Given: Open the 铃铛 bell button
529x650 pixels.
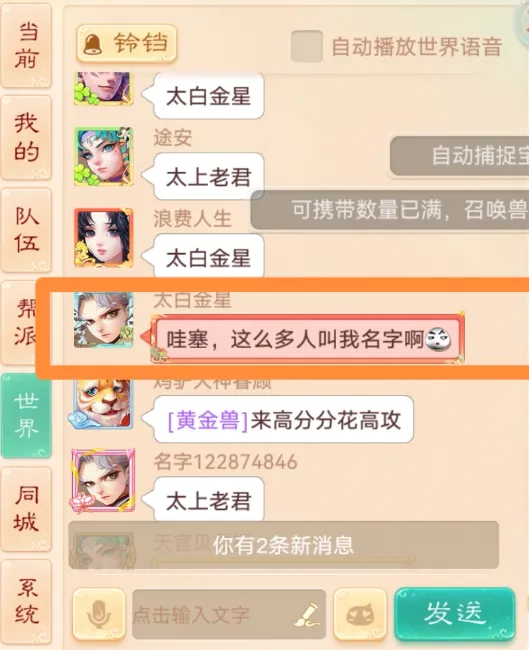Looking at the screenshot, I should pyautogui.click(x=126, y=44).
